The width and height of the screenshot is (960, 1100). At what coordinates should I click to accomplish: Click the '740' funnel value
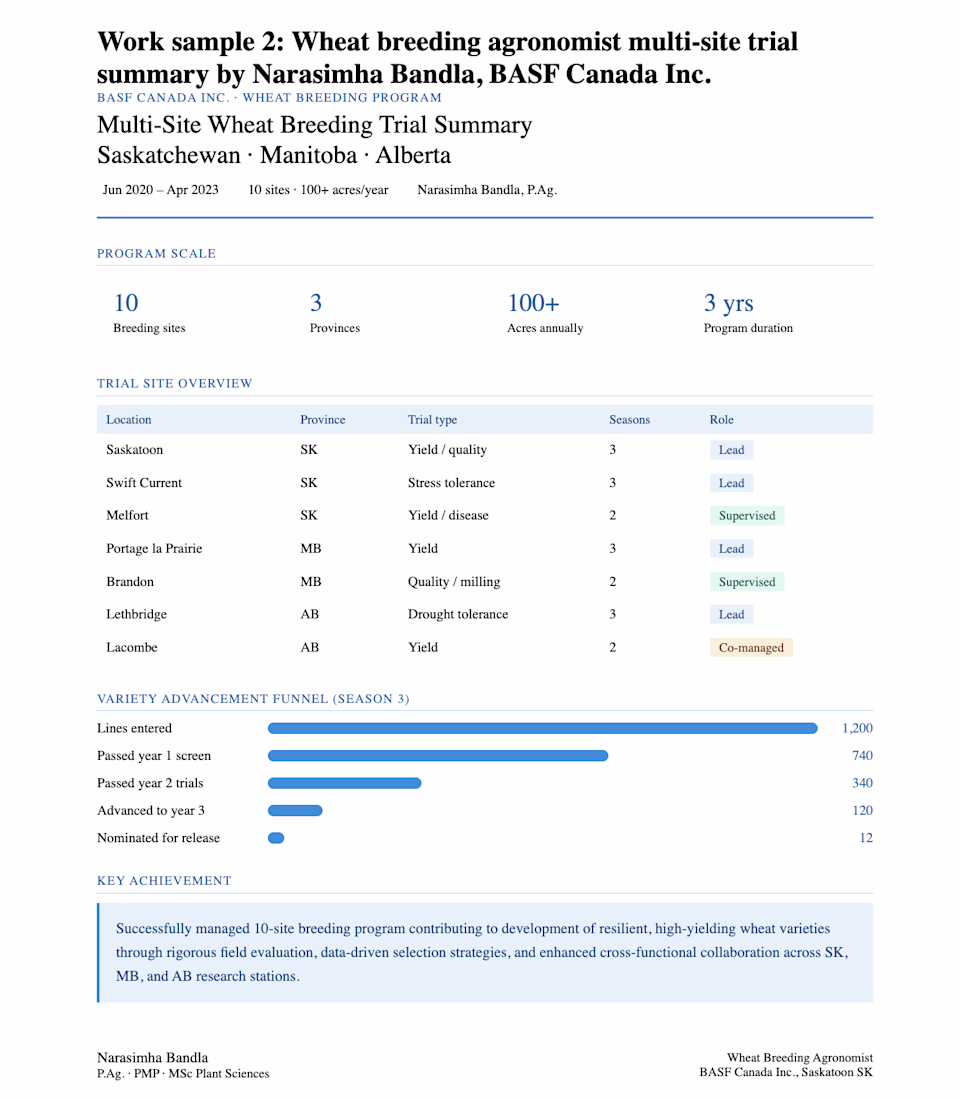pyautogui.click(x=862, y=756)
